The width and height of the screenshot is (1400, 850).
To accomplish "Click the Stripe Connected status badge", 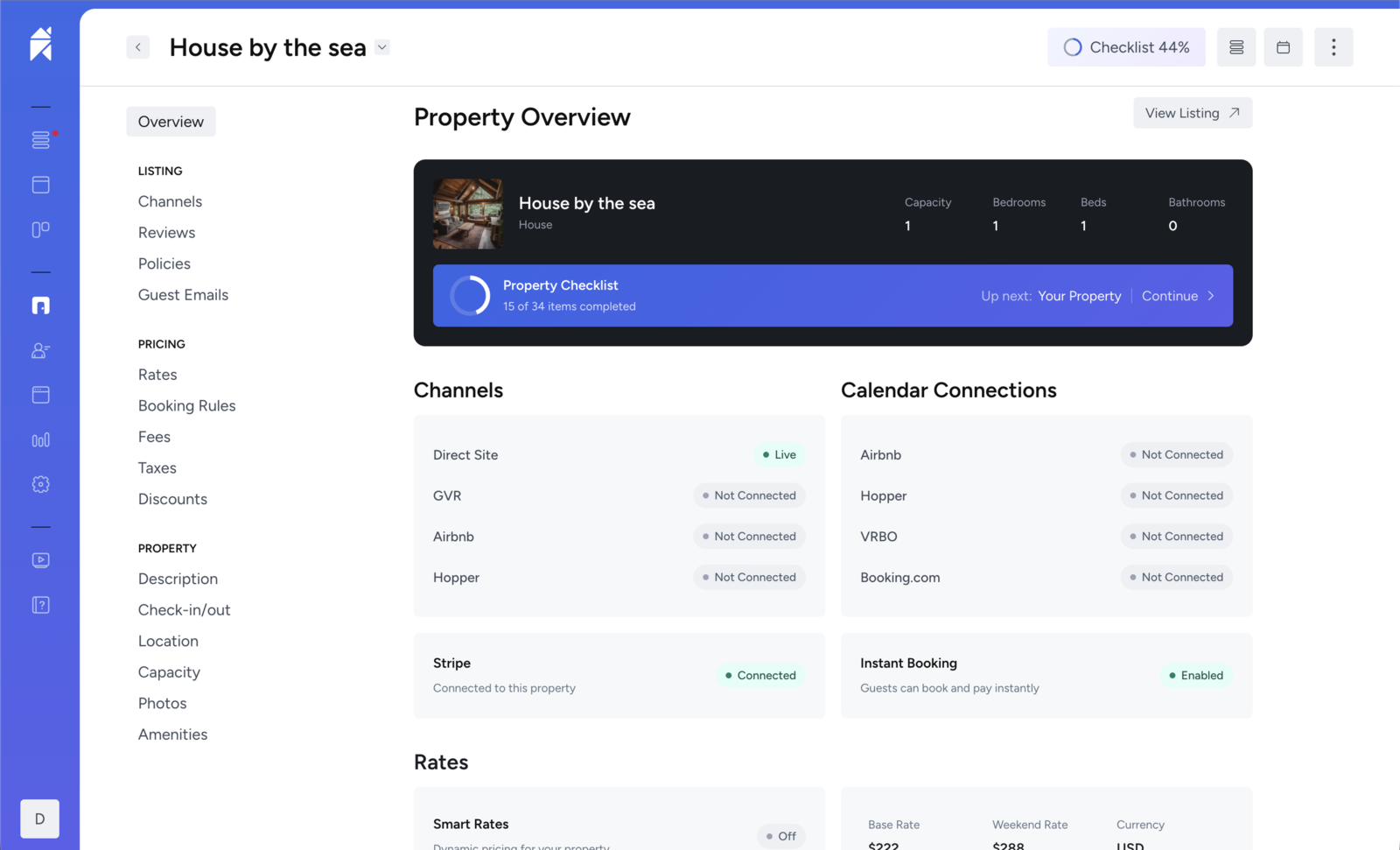I will coord(760,676).
